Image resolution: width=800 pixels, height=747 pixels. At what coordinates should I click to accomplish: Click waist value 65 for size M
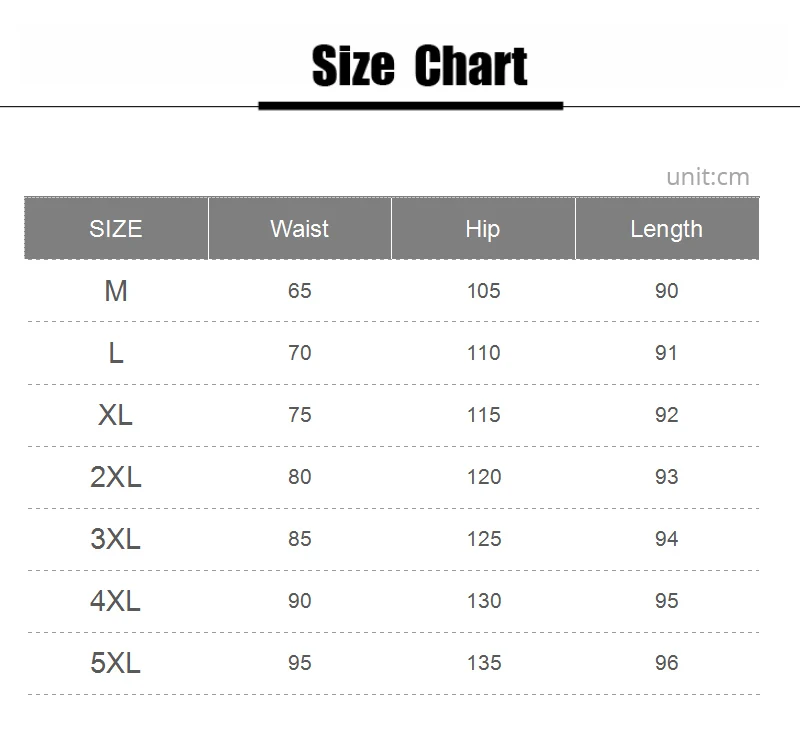pos(299,291)
